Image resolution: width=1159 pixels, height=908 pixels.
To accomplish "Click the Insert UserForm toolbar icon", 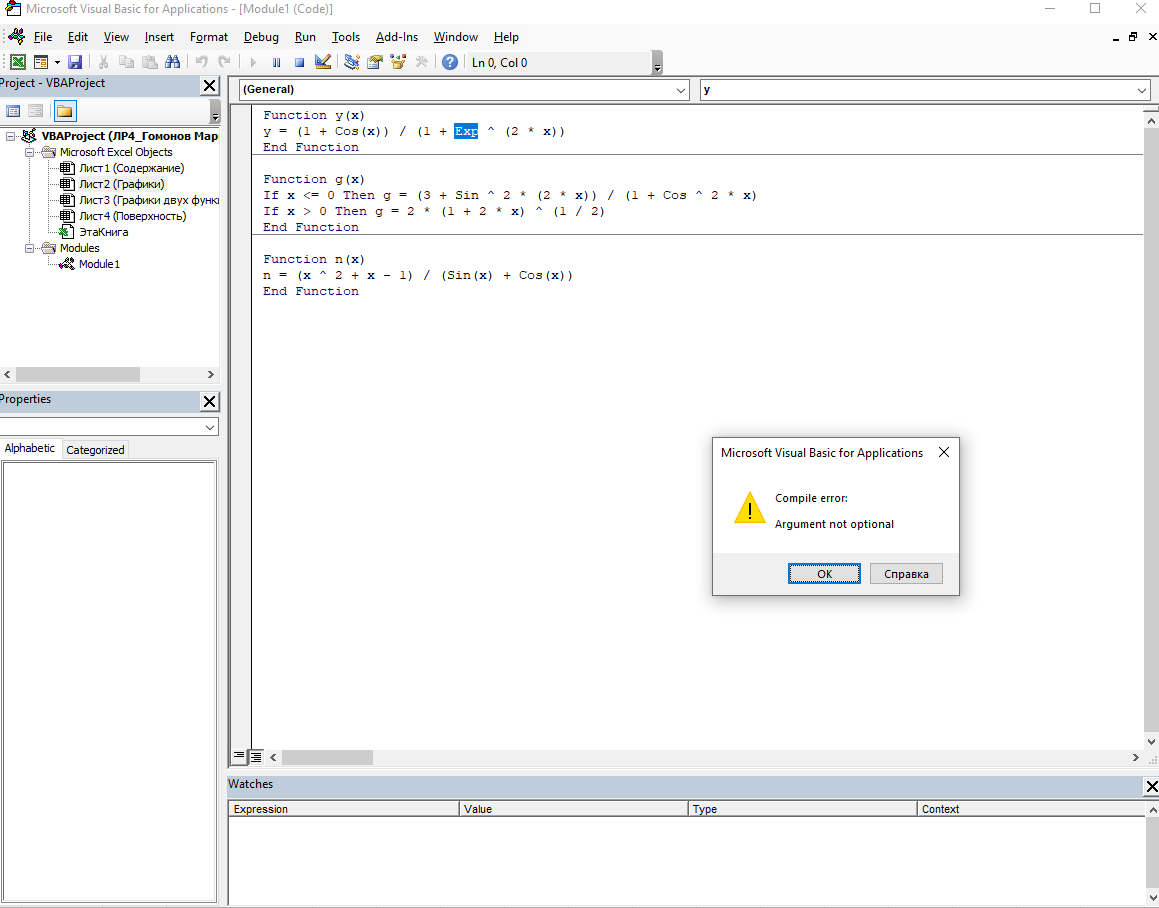I will pos(41,63).
